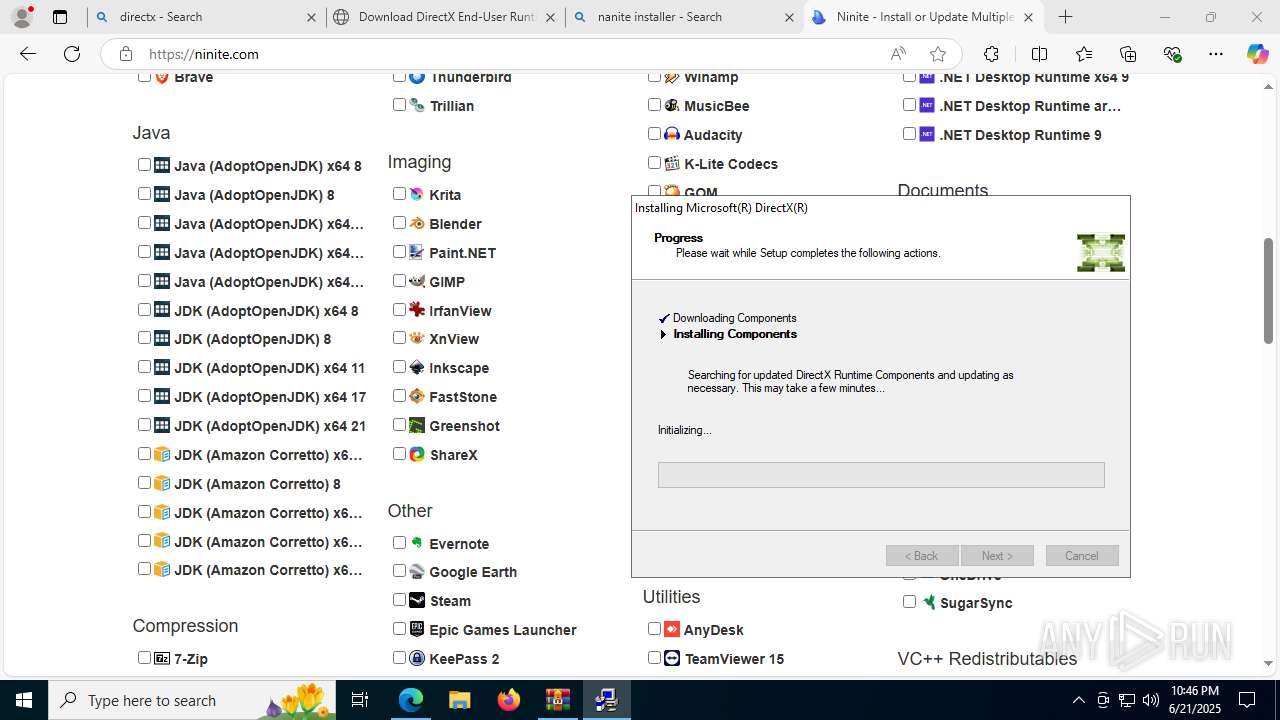1280x720 pixels.
Task: Open Firefox from the taskbar
Action: tap(509, 700)
